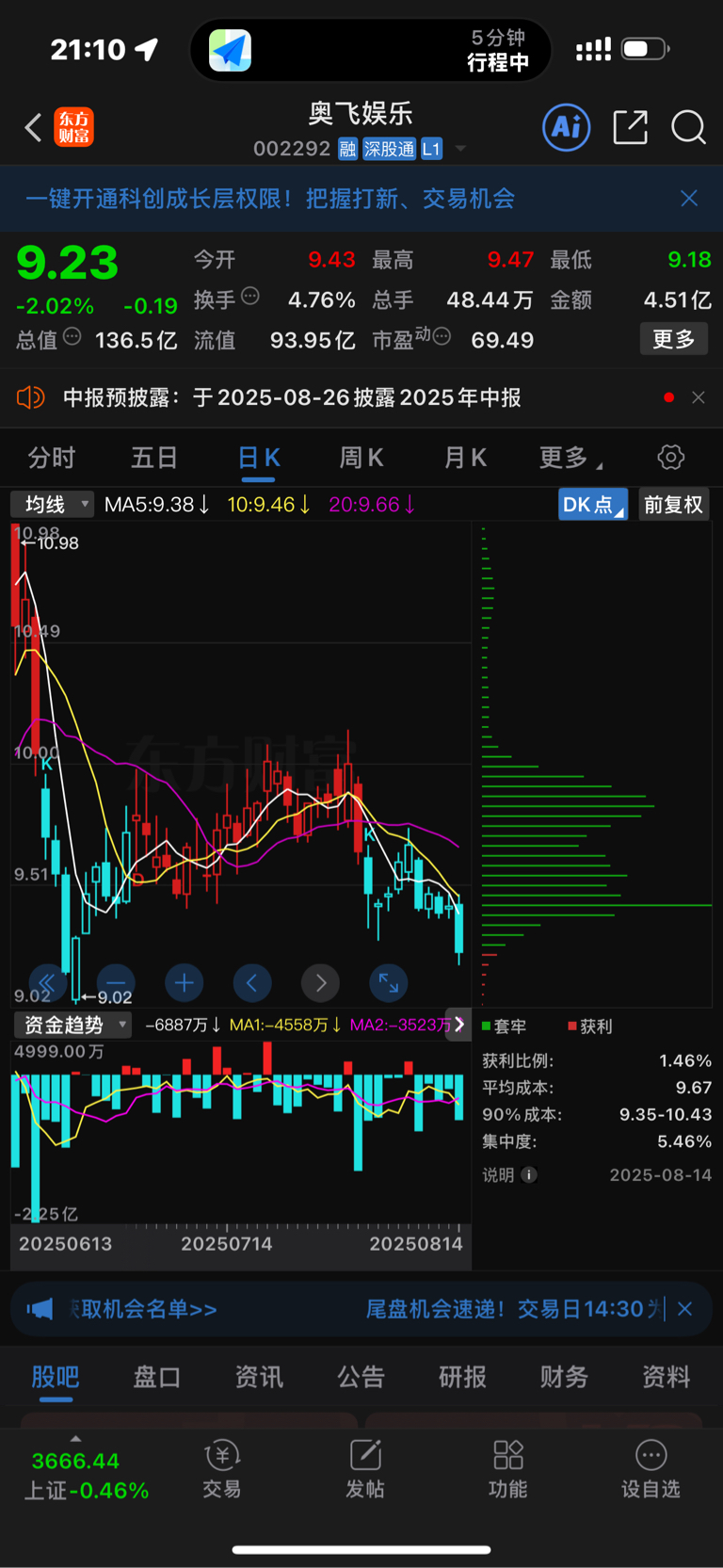Close the 尾盘机会速递 promo bar
The width and height of the screenshot is (723, 1568).
click(685, 1309)
